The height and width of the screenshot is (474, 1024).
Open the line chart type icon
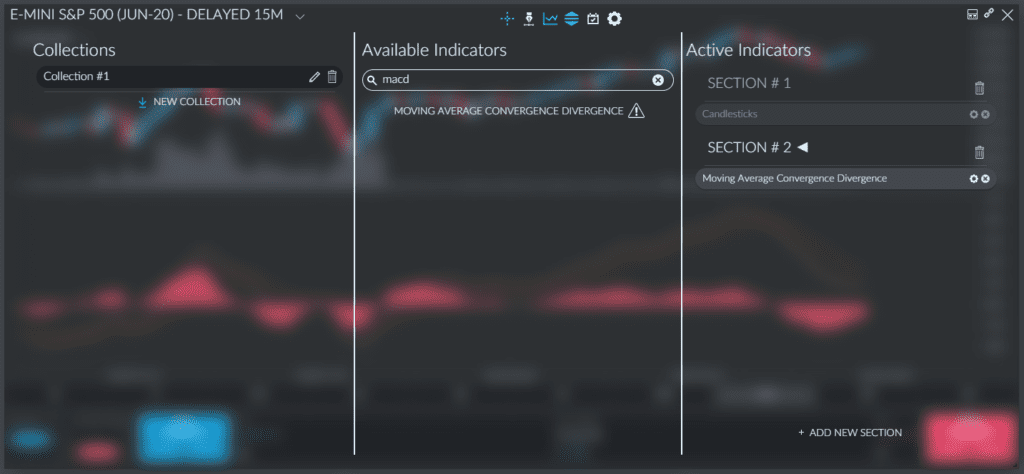tap(550, 19)
